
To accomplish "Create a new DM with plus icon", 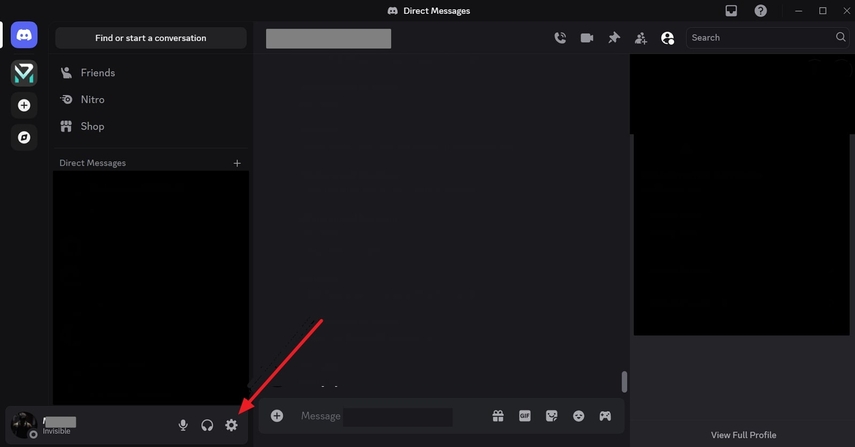I will [237, 163].
